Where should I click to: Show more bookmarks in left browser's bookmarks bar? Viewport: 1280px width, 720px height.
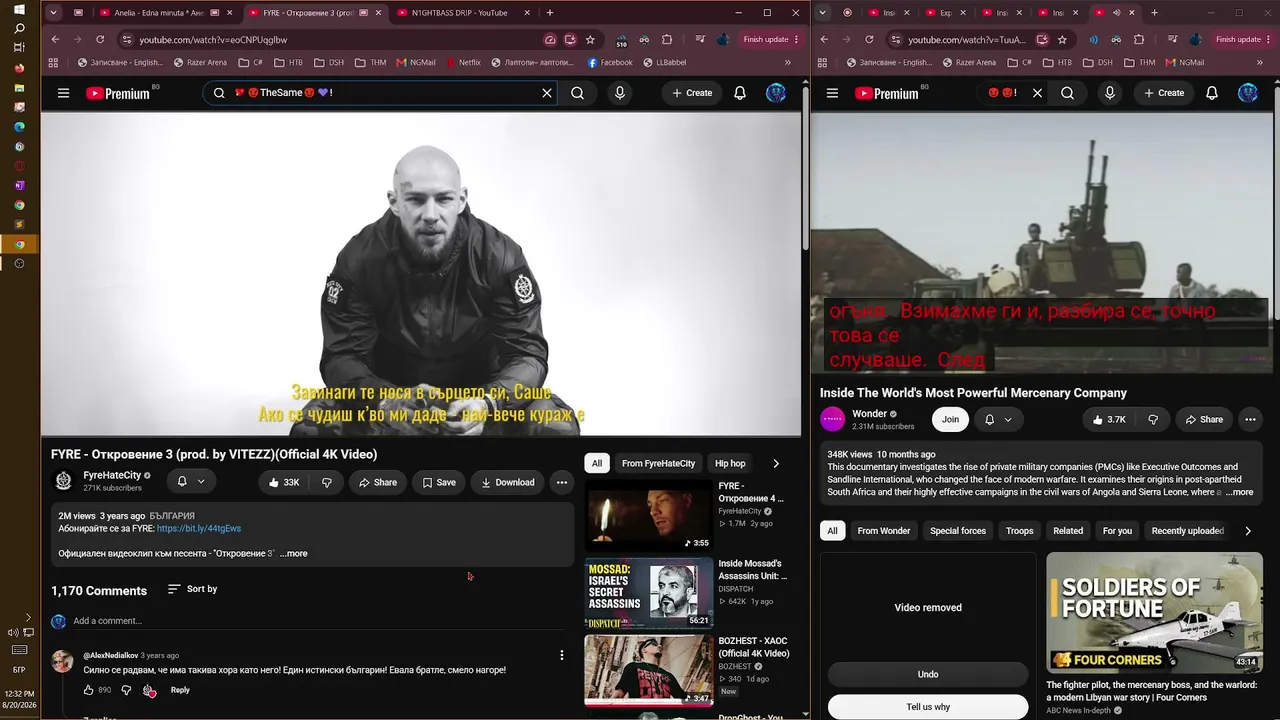[787, 62]
